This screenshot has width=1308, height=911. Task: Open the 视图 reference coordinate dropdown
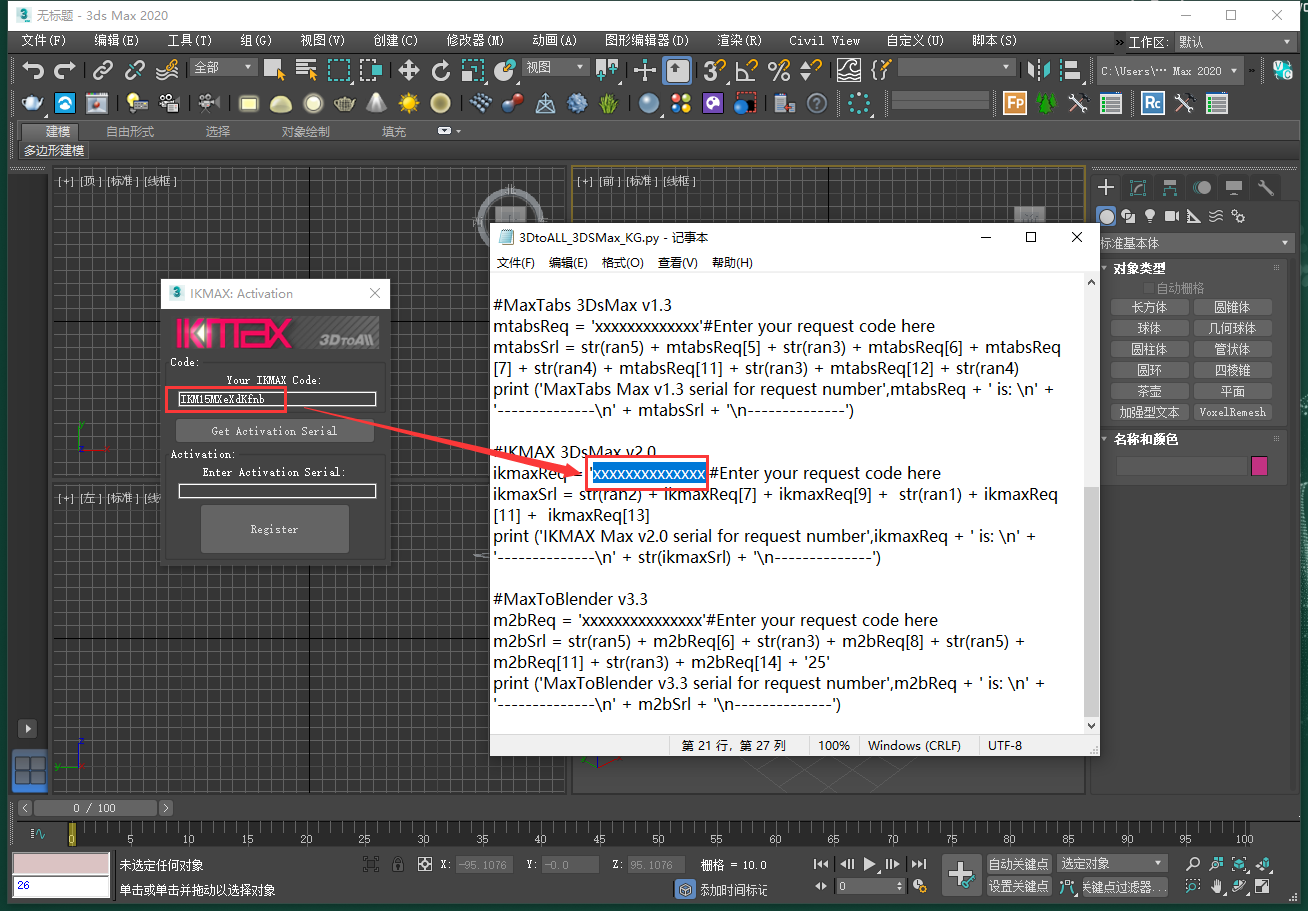click(x=555, y=67)
